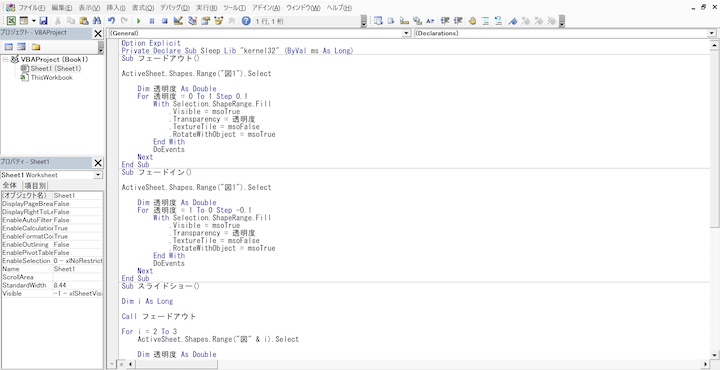The width and height of the screenshot is (720, 370).
Task: Switch to the 全体 properties tab
Action: pos(10,185)
